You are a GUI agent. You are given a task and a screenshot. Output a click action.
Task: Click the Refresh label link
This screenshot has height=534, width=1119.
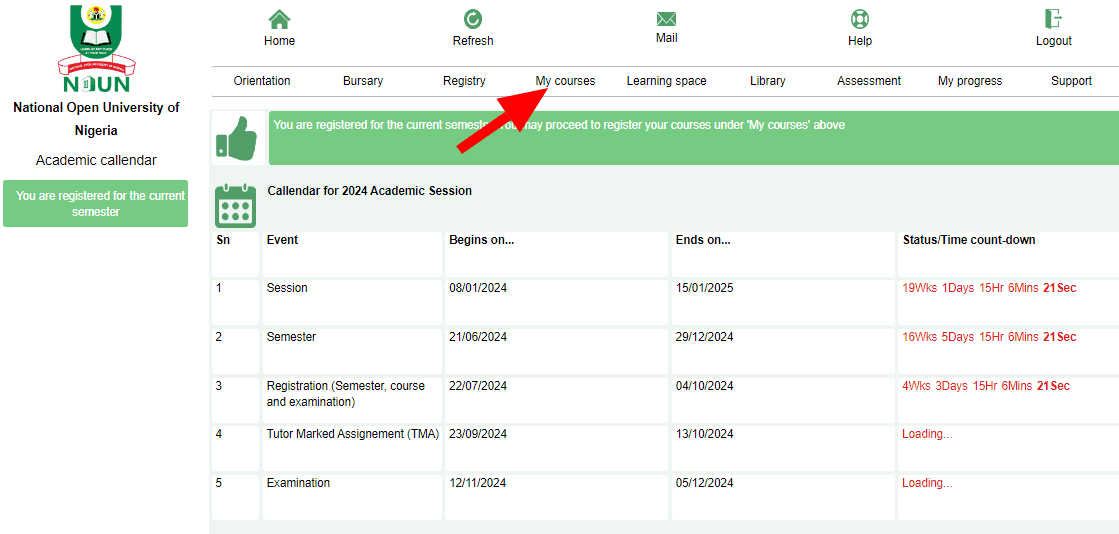[x=472, y=41]
